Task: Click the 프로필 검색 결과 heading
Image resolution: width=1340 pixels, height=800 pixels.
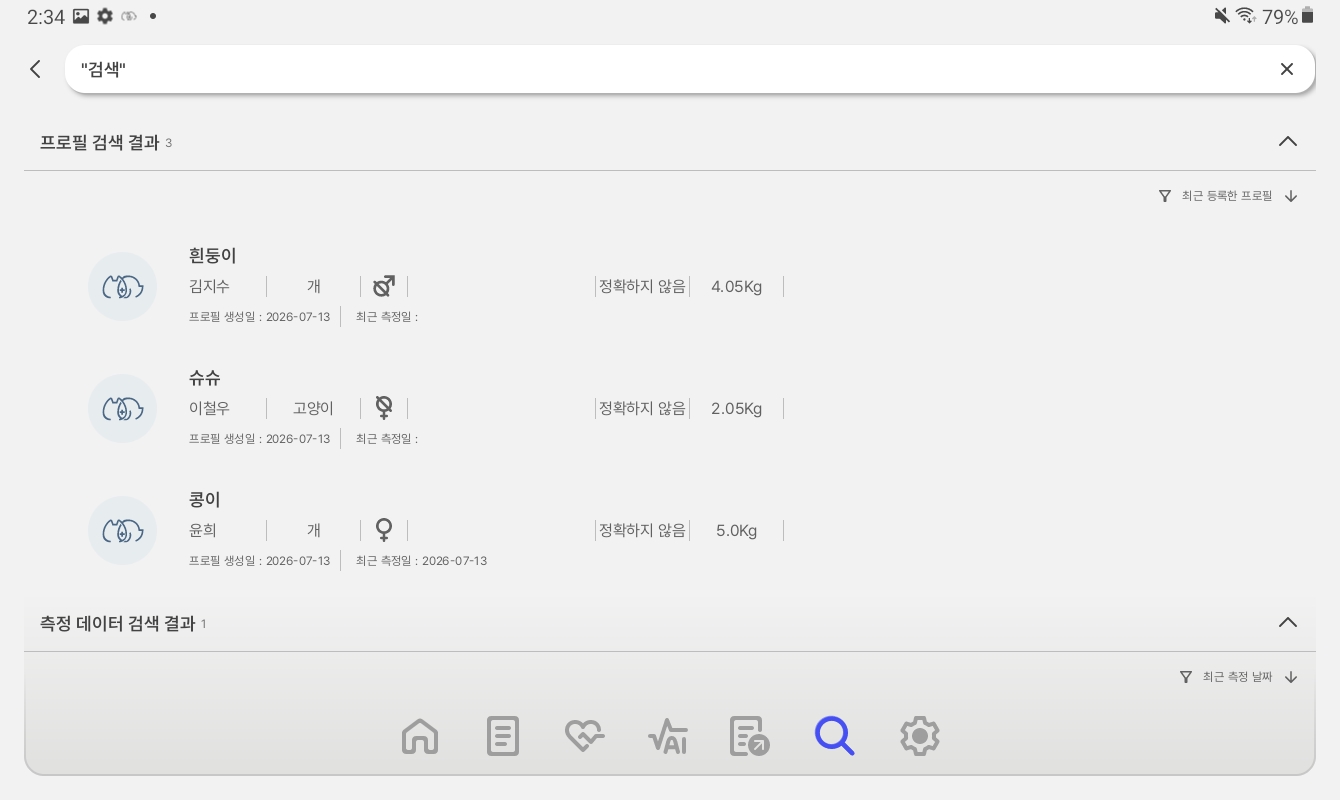Action: click(x=100, y=142)
